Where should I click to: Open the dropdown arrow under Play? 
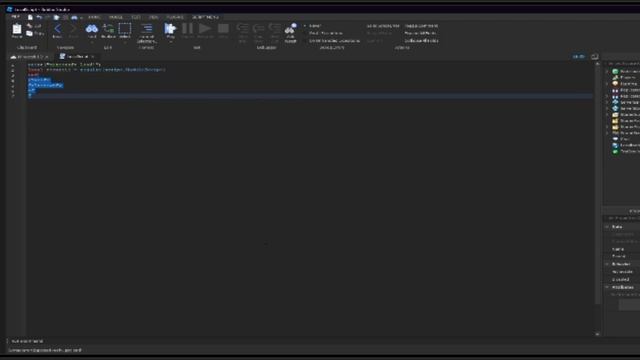click(x=170, y=42)
